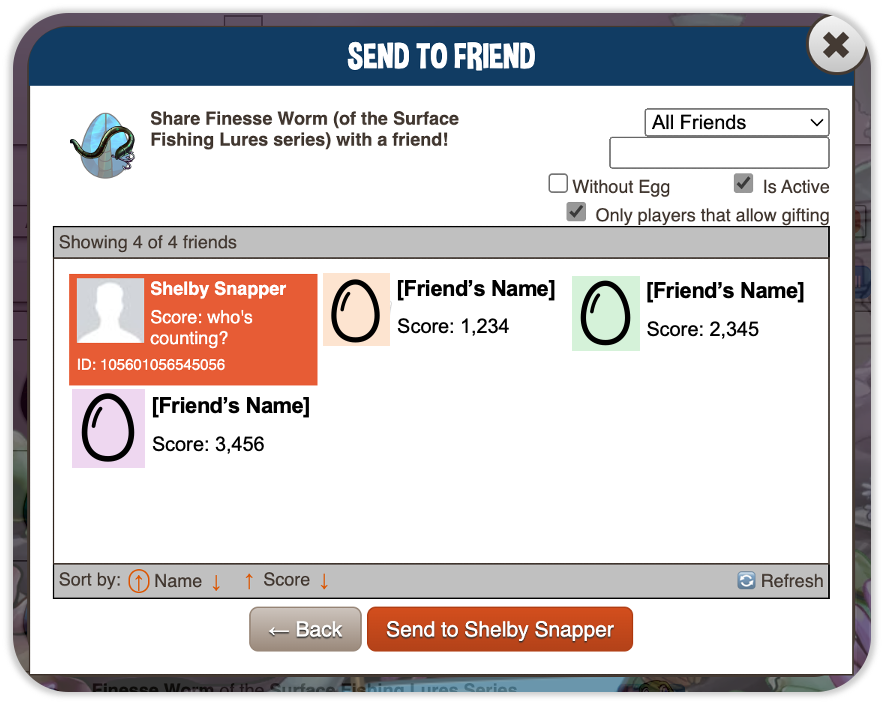Select the green egg icon, score 2,345
The height and width of the screenshot is (704, 884).
(605, 313)
